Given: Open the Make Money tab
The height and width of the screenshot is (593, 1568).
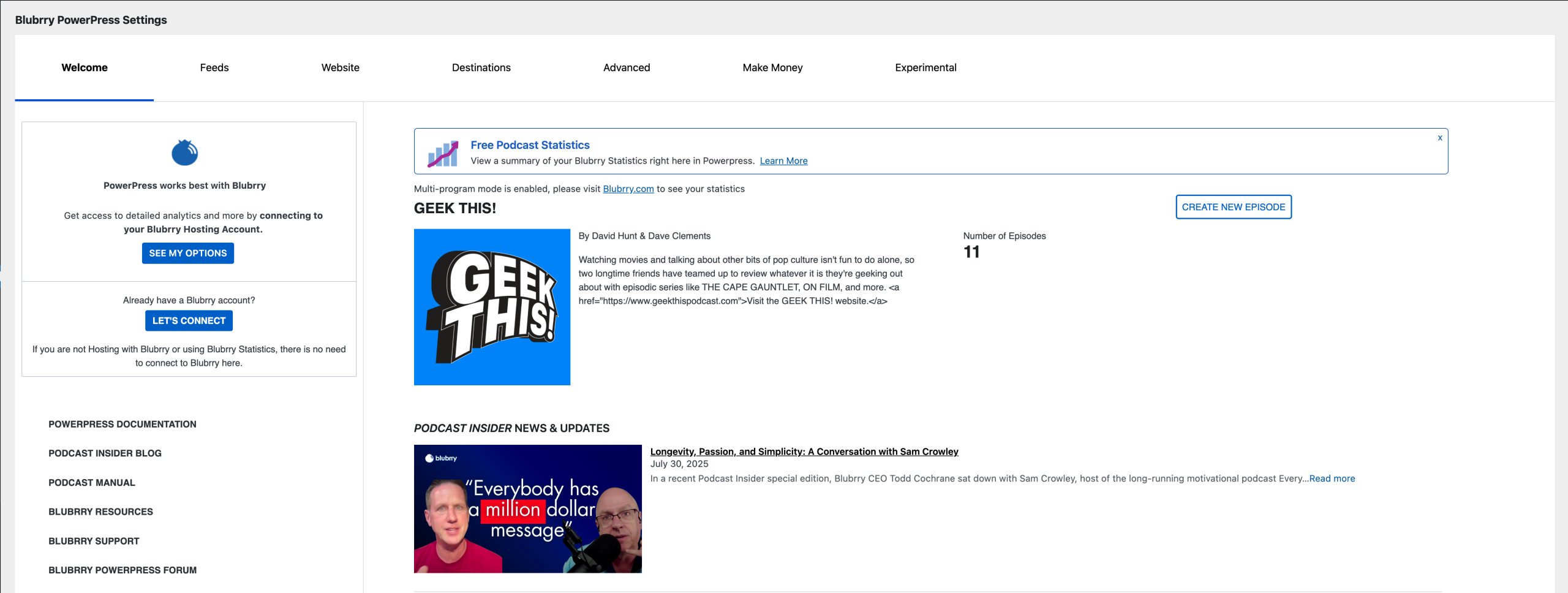Looking at the screenshot, I should (772, 67).
